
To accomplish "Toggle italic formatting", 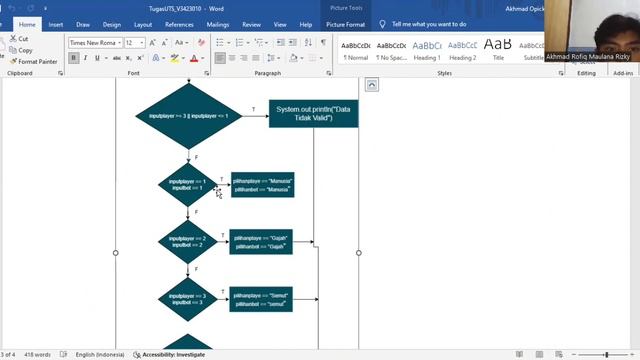I will (85, 58).
